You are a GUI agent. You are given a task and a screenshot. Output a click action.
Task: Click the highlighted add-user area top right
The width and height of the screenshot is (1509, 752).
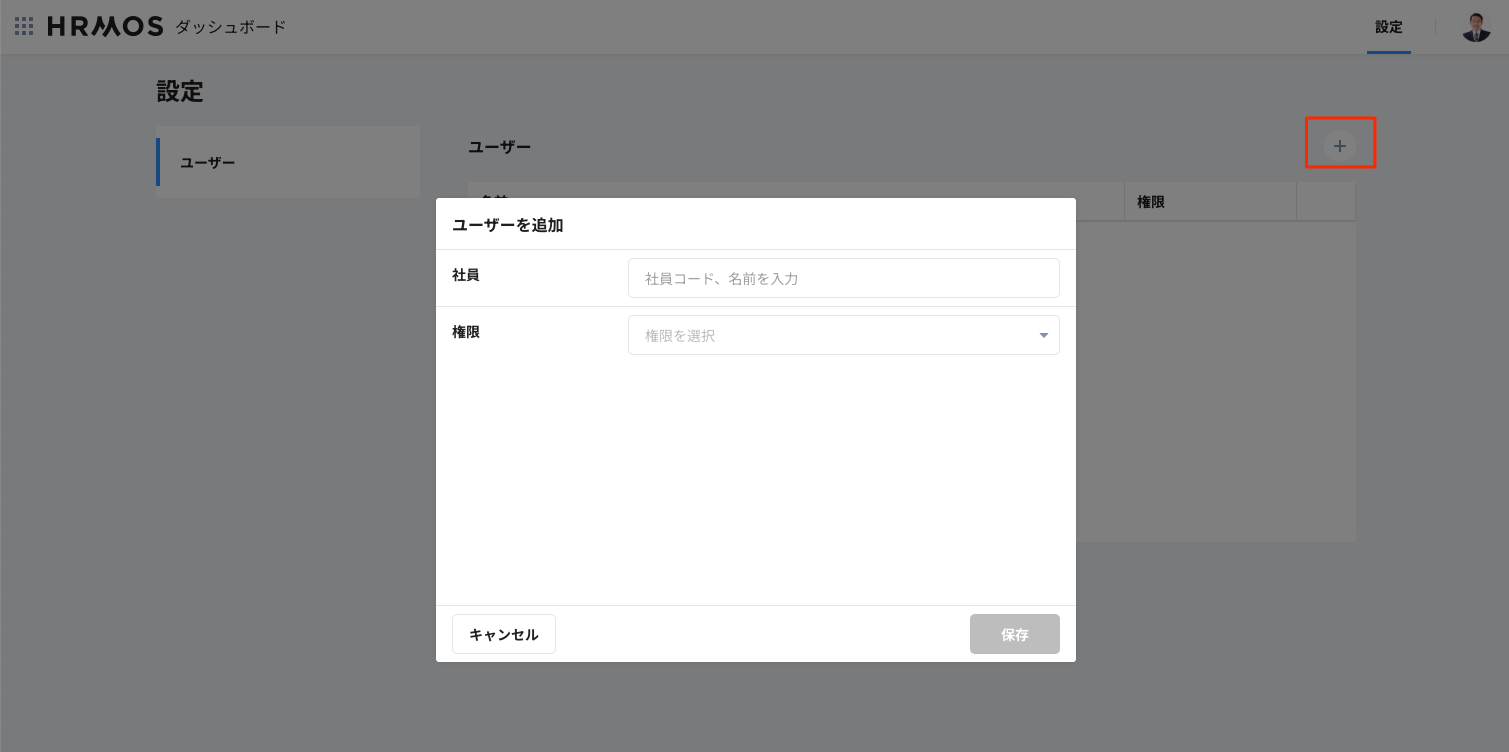[x=1340, y=143]
